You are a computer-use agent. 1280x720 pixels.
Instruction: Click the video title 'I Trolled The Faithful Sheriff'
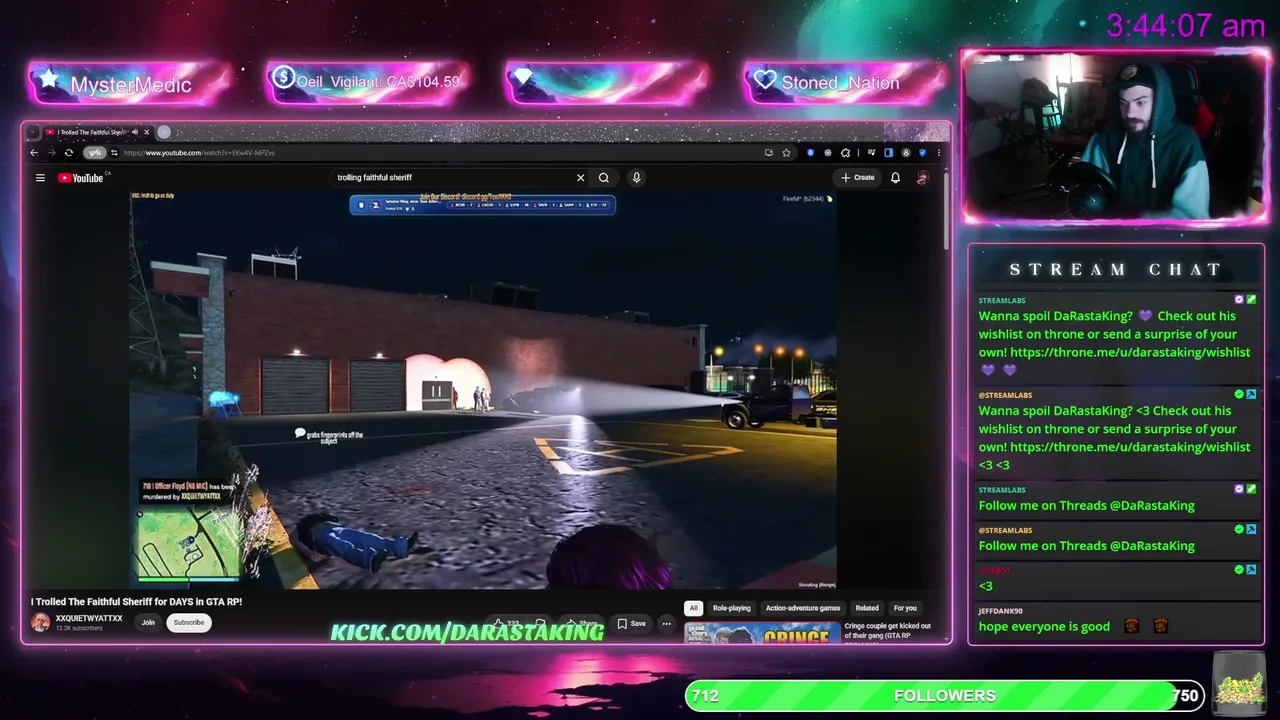[136, 602]
